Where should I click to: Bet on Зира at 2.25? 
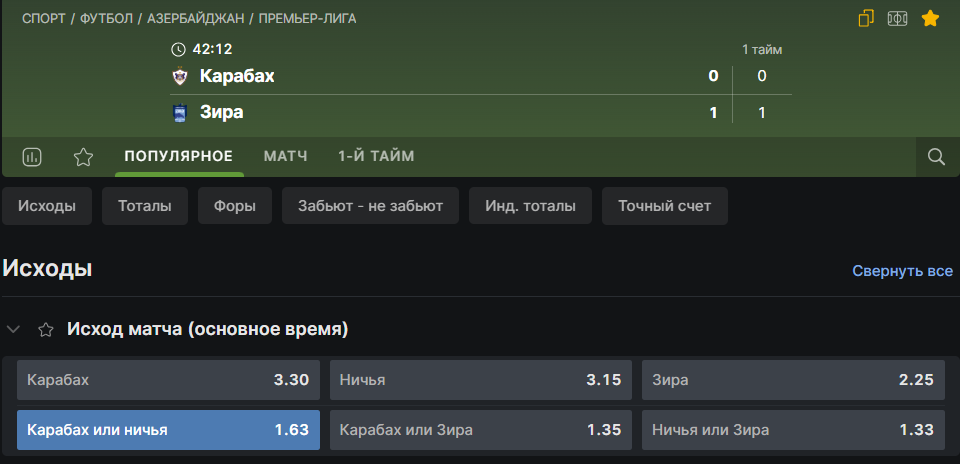(x=792, y=380)
